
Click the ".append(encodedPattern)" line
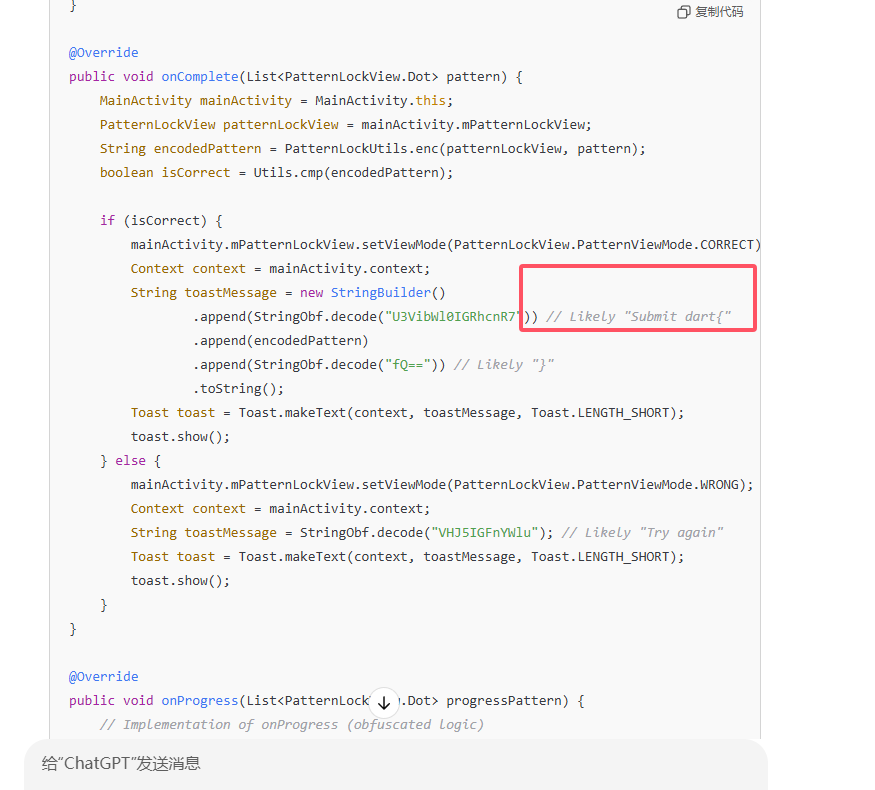point(281,340)
